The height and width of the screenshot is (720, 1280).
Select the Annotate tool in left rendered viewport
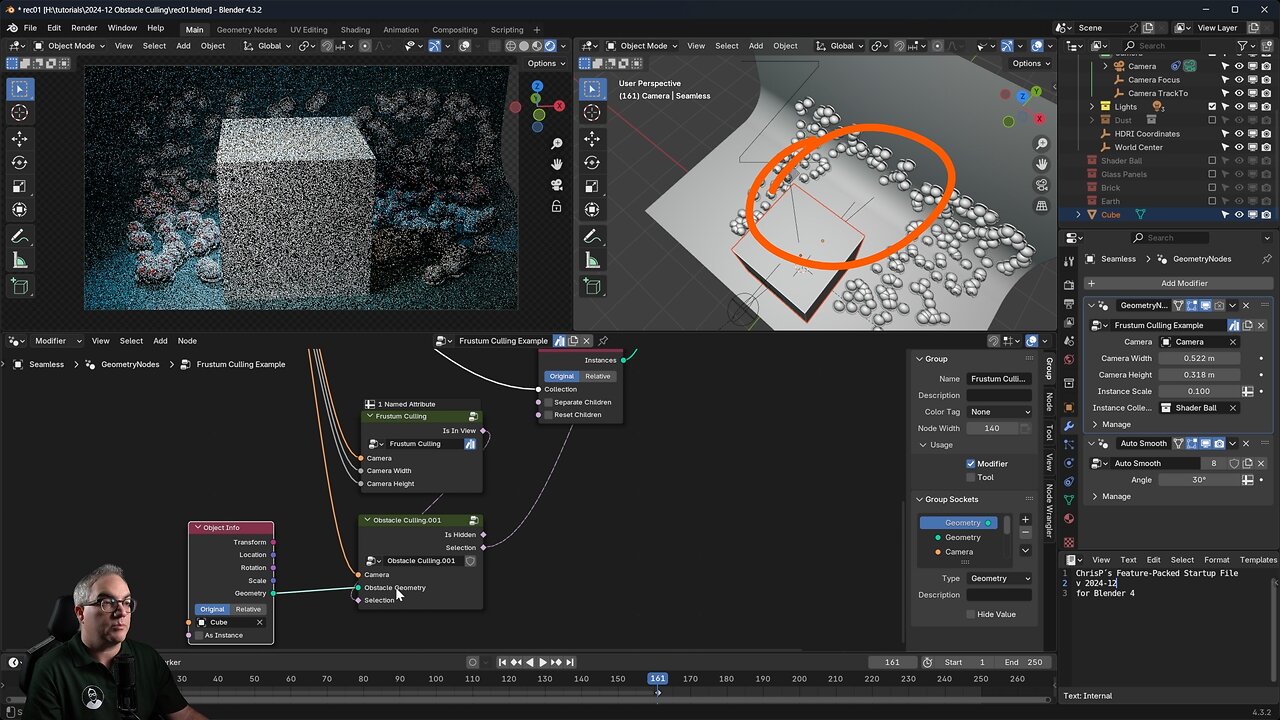[x=19, y=238]
